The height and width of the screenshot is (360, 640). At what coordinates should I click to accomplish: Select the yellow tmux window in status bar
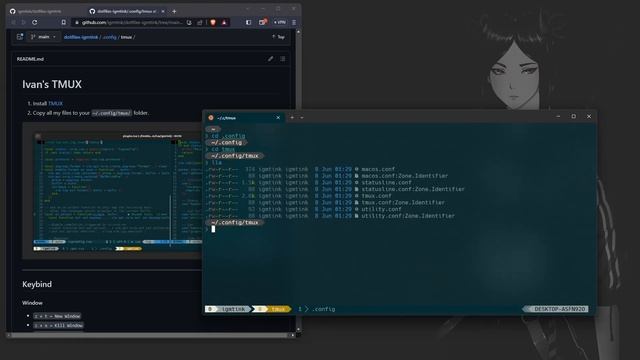coord(272,309)
